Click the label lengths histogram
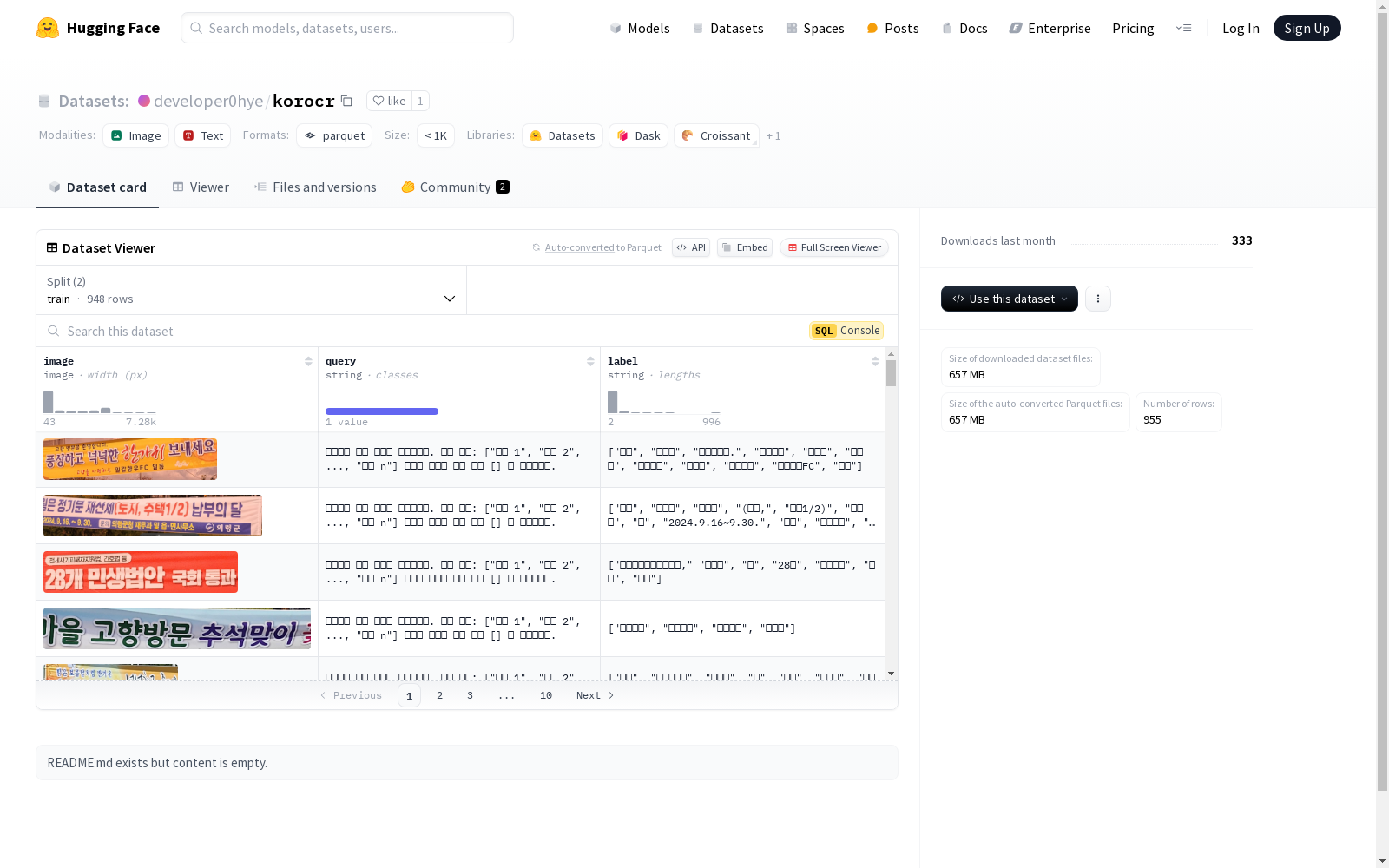 [664, 402]
